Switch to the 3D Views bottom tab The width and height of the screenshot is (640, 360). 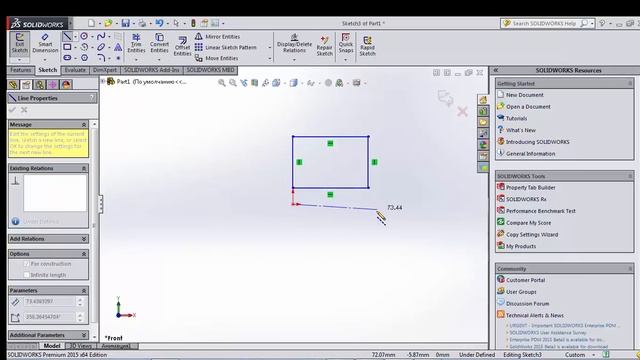click(81, 346)
